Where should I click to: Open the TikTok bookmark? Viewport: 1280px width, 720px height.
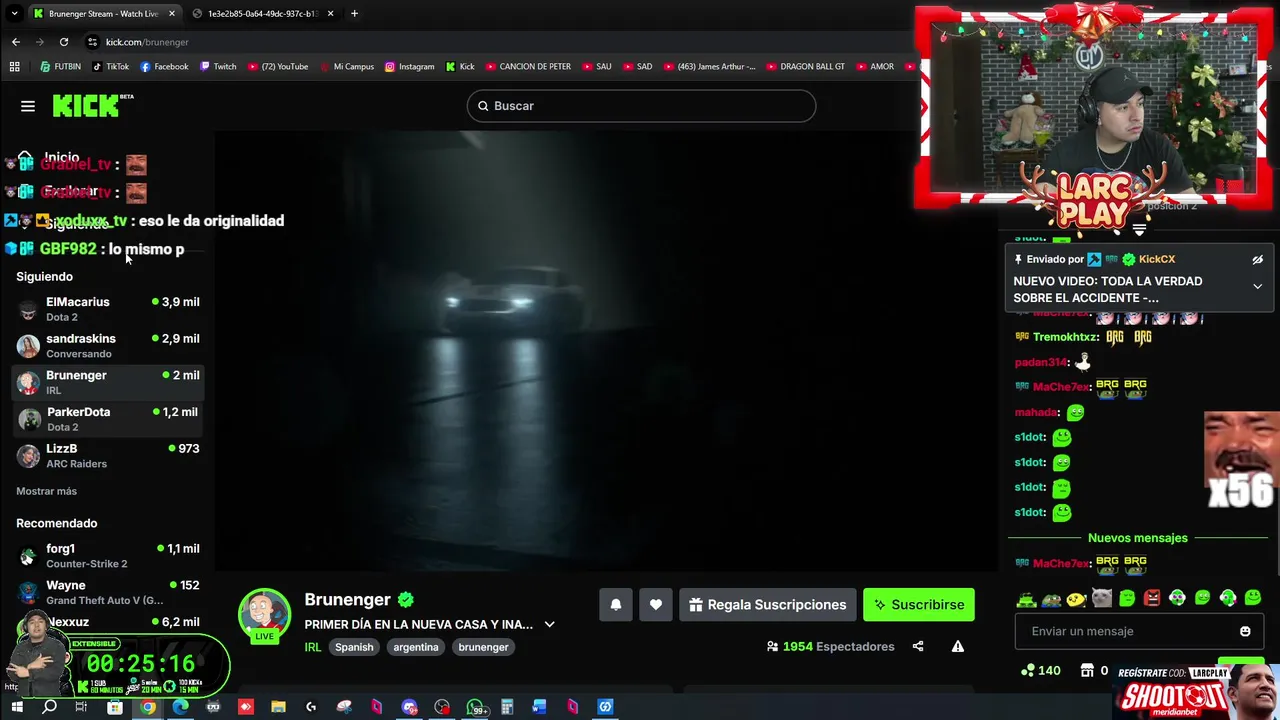[x=110, y=67]
